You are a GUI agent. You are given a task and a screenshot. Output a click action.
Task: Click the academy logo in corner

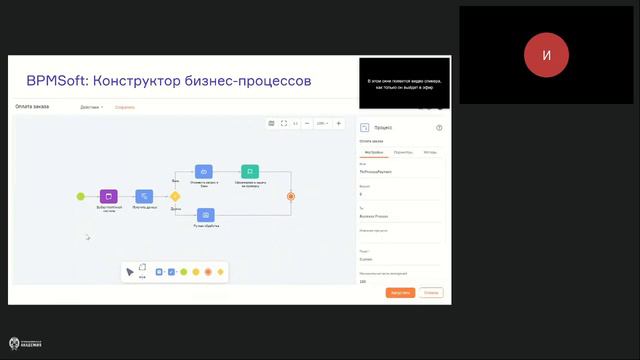tap(25, 344)
